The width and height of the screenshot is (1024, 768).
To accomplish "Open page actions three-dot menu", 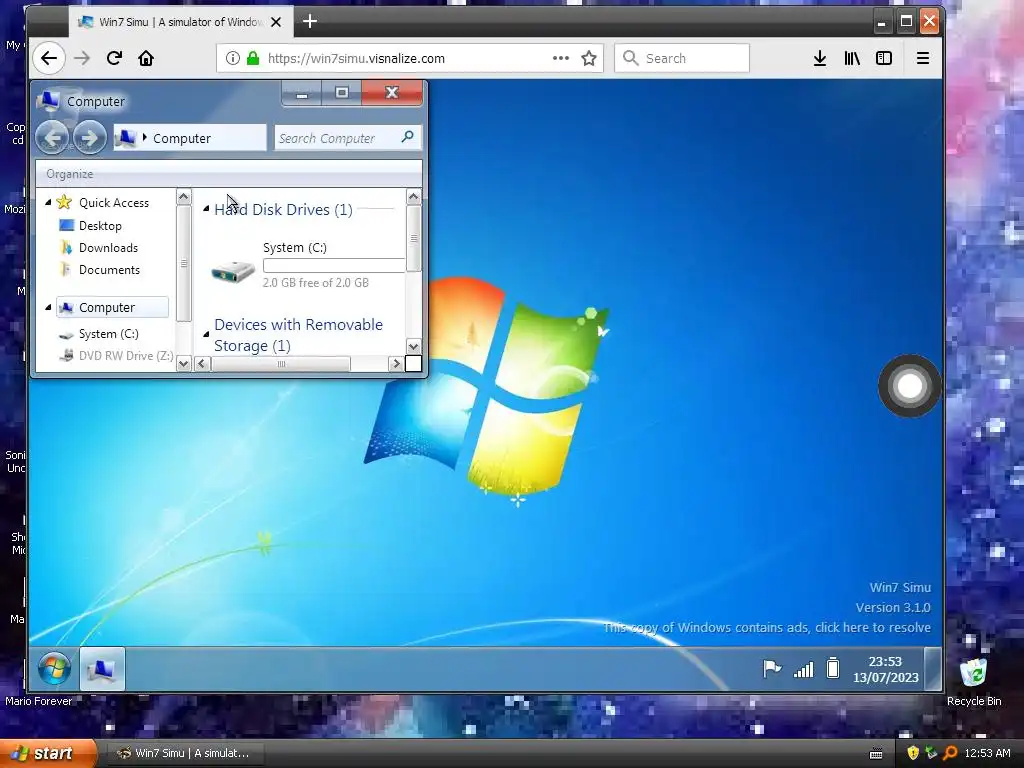I will click(x=560, y=58).
